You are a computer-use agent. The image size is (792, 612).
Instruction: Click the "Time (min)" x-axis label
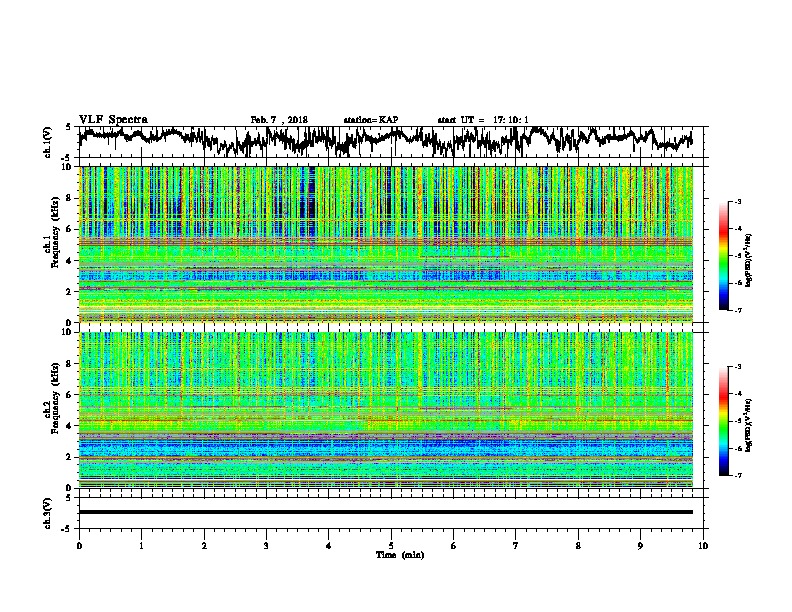[400, 555]
